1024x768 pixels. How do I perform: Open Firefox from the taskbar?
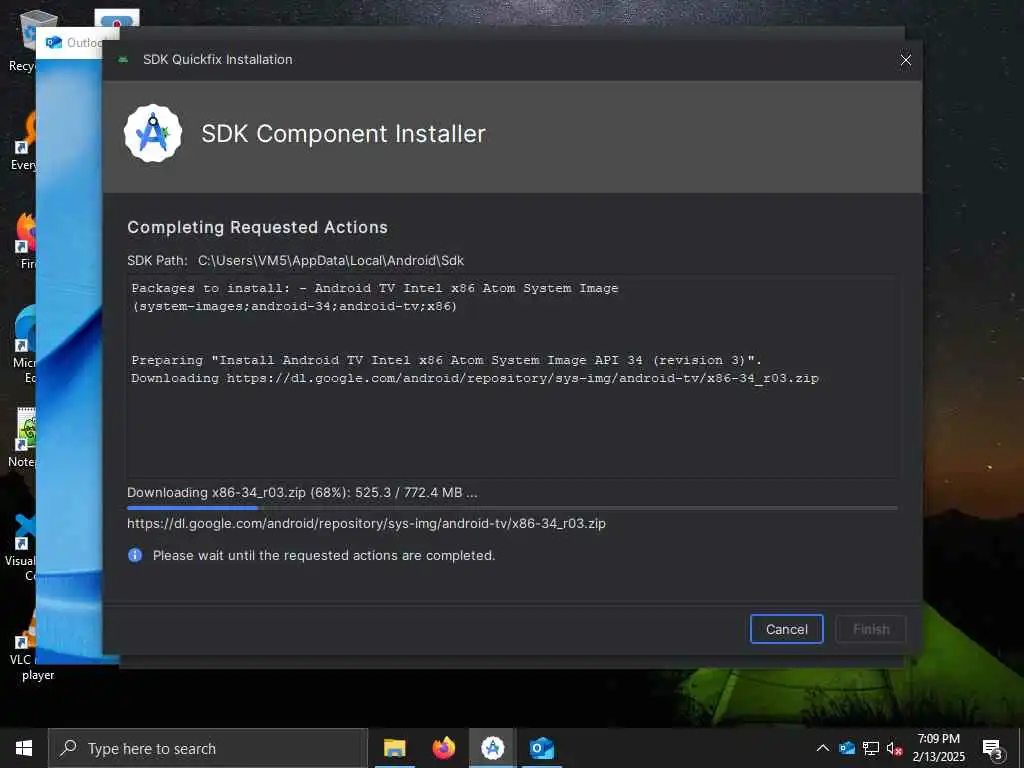(x=443, y=748)
